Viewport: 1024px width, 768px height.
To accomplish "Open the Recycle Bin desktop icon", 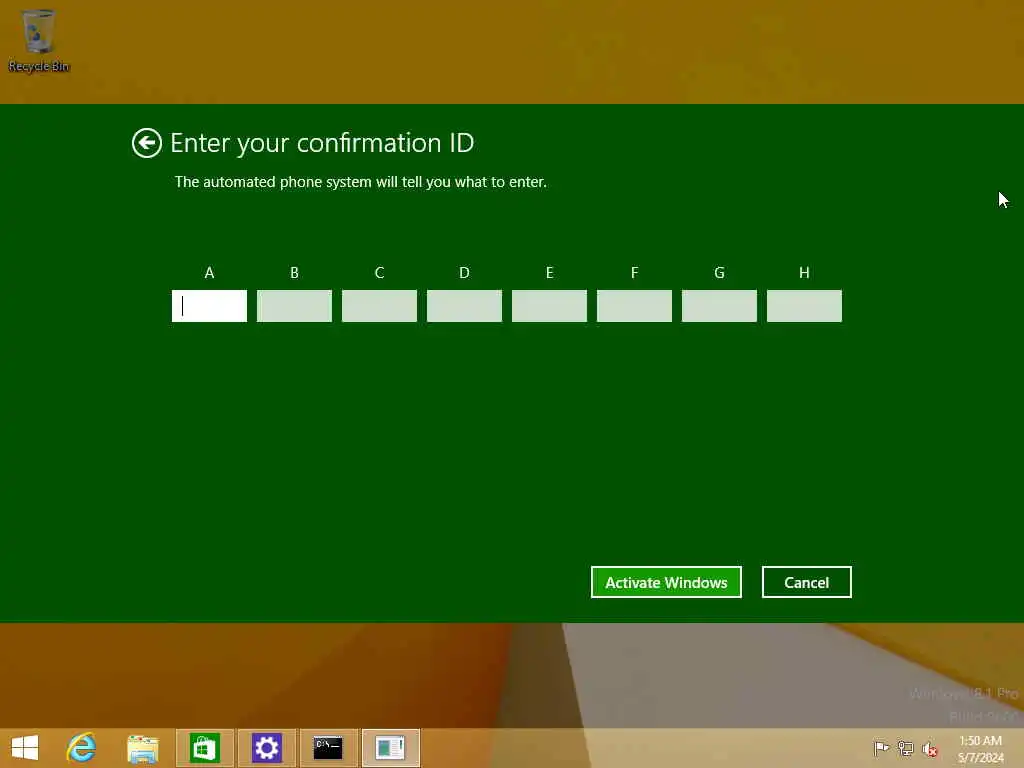I will pos(39,40).
